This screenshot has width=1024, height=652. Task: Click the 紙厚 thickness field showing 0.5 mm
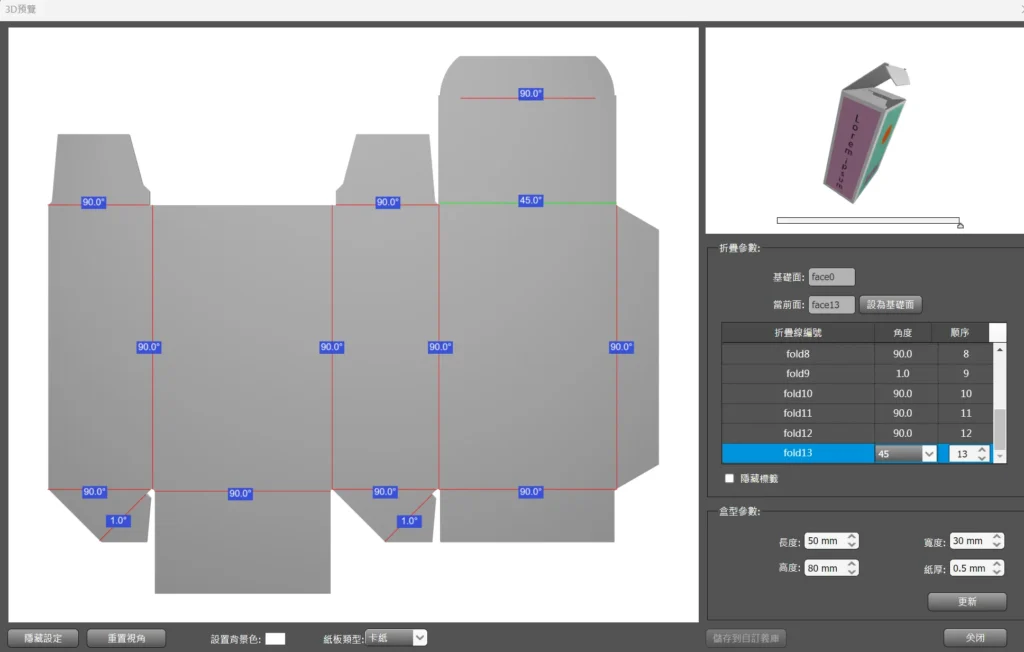point(968,568)
